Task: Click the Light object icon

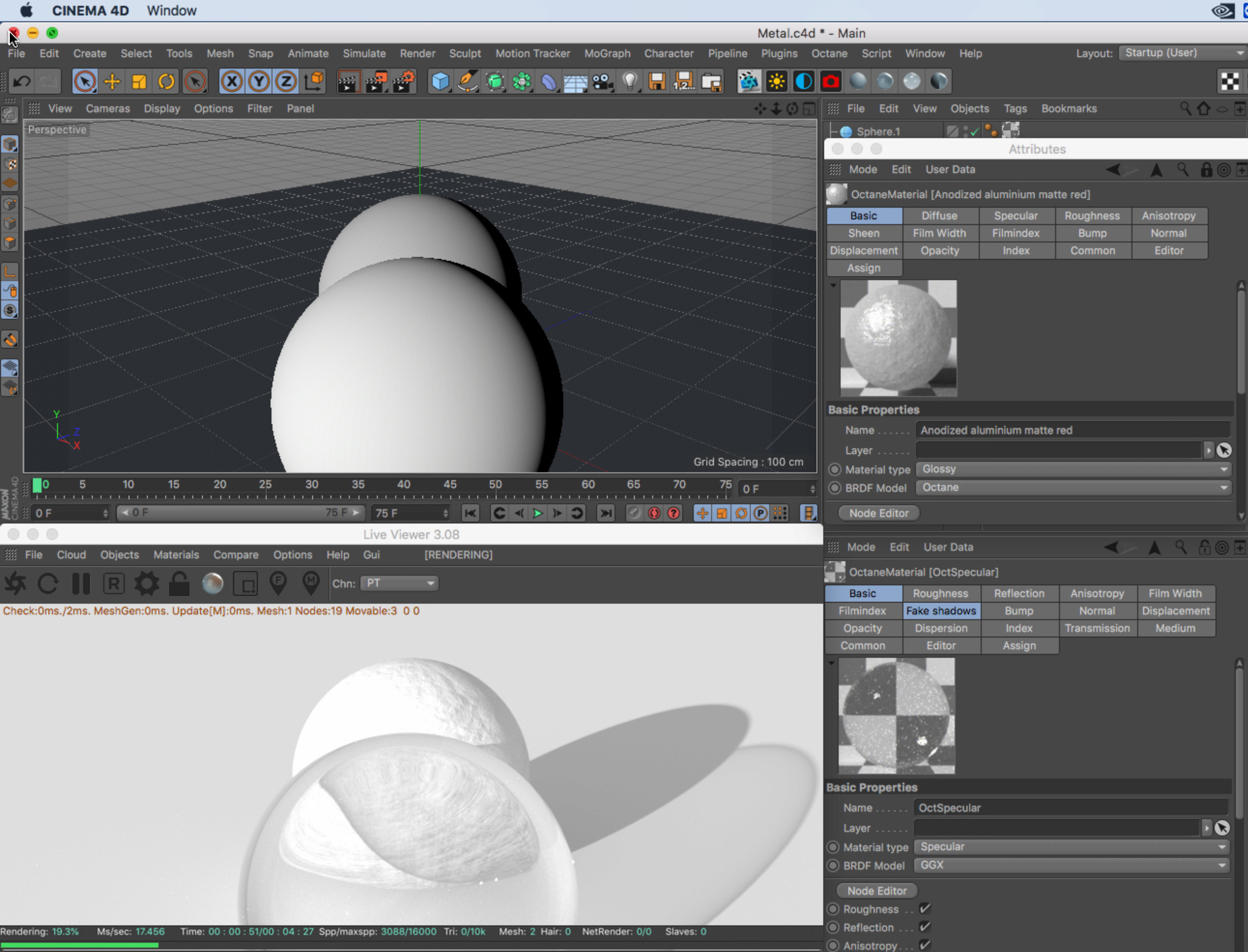Action: pyautogui.click(x=629, y=82)
